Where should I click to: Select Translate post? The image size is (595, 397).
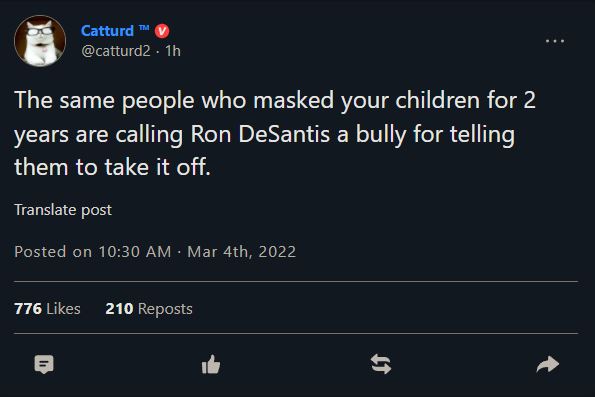(x=63, y=210)
